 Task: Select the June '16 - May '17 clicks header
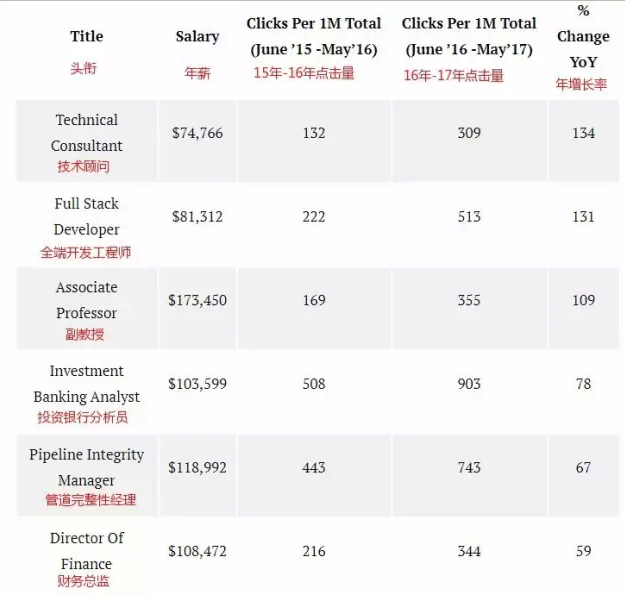pyautogui.click(x=468, y=36)
